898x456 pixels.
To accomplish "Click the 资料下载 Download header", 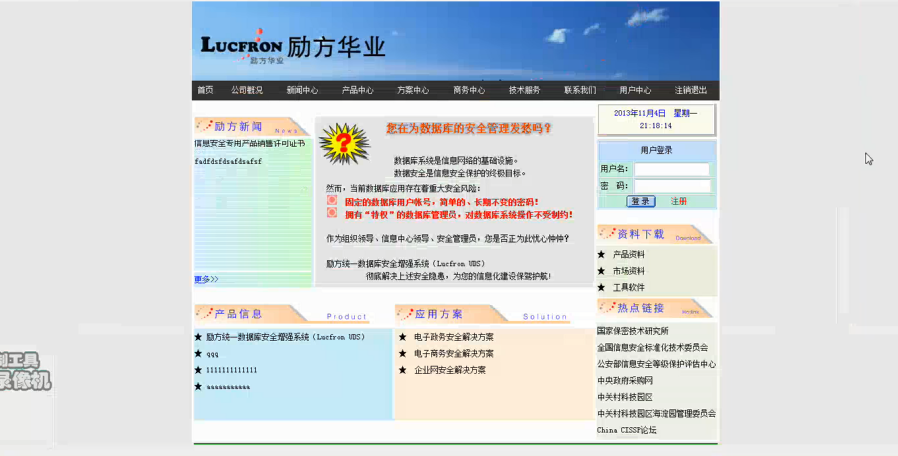I will pos(655,234).
